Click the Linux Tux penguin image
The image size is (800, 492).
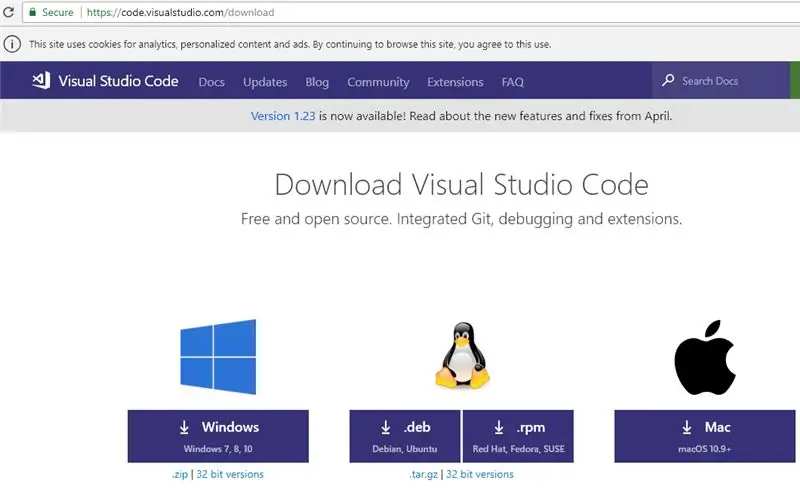point(462,355)
